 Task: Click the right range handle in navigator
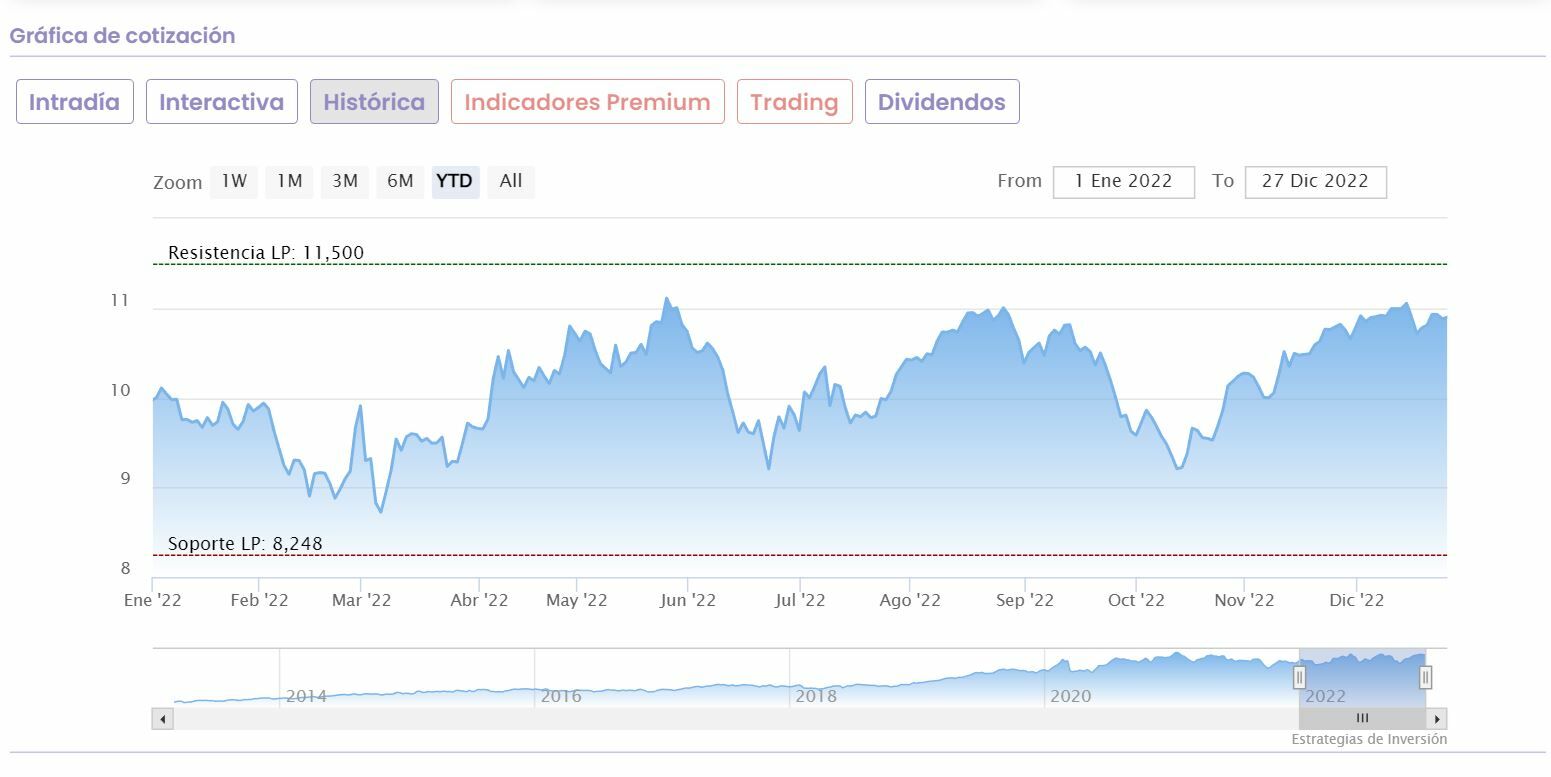point(1425,678)
